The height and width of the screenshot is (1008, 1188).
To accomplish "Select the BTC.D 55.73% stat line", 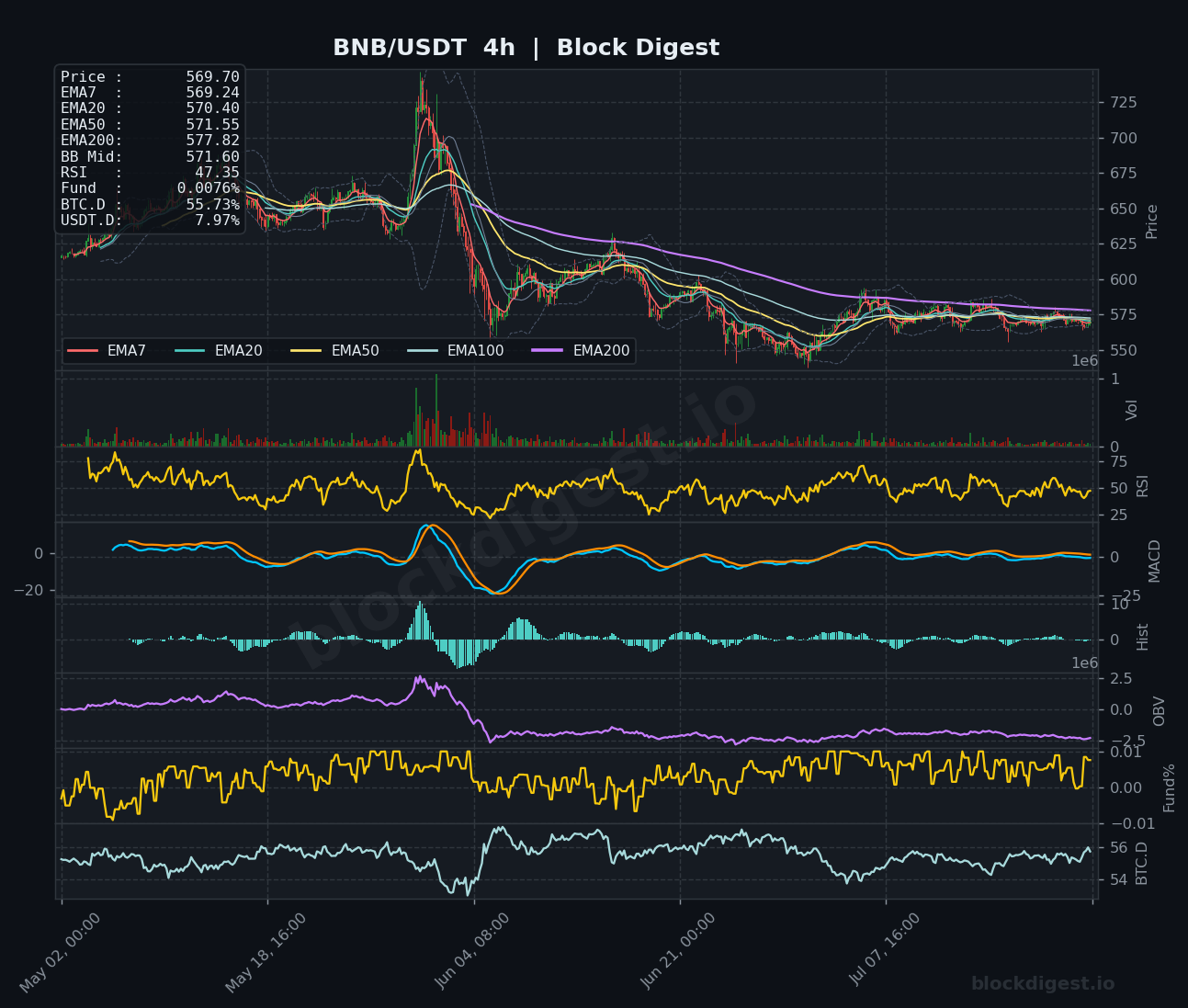I will point(150,204).
